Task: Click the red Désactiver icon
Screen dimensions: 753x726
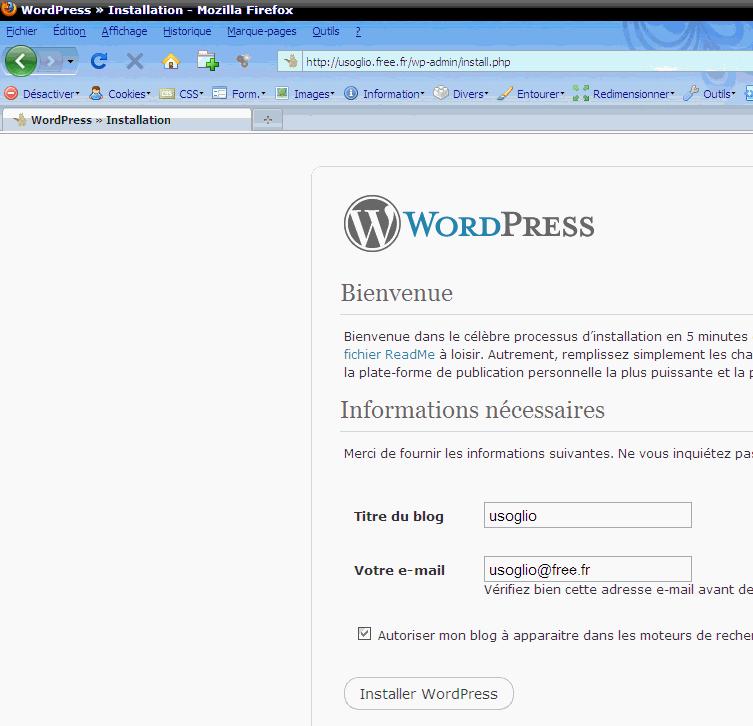Action: 11,93
